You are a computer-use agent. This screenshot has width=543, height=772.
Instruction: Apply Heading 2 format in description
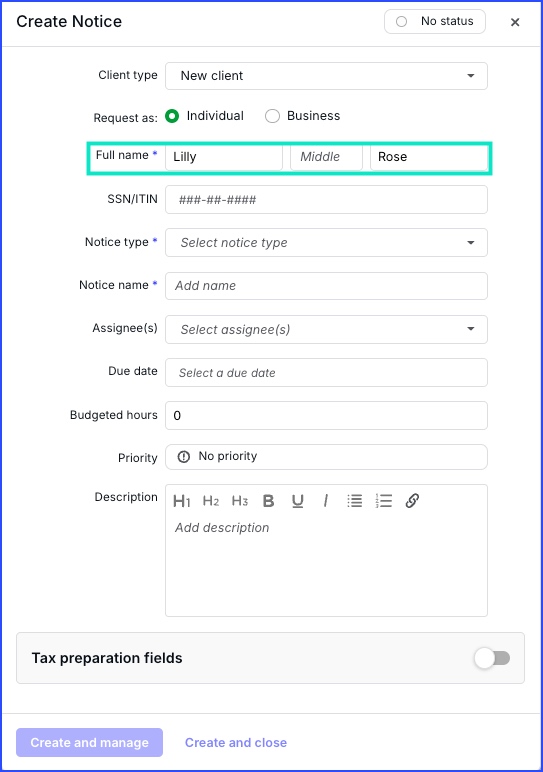211,501
